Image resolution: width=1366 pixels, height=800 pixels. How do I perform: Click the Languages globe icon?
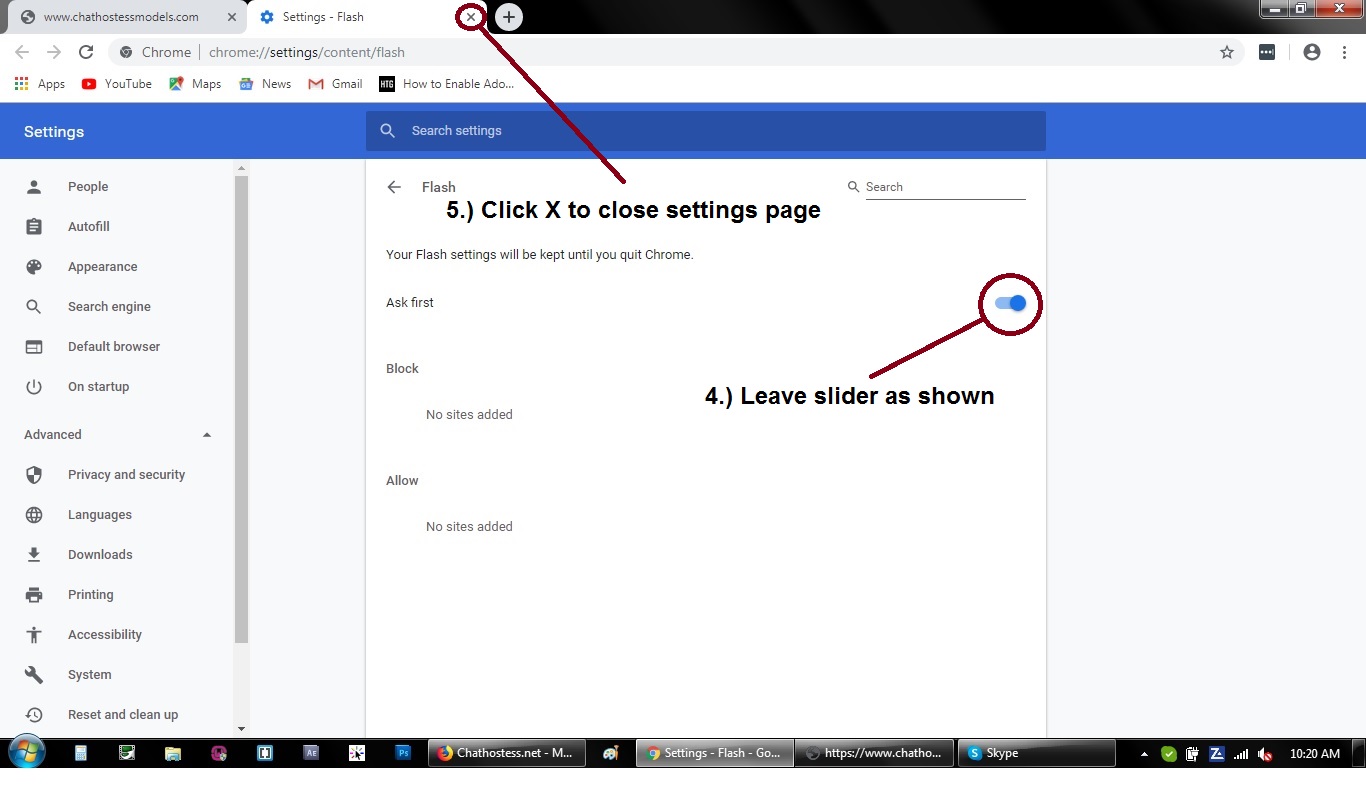coord(34,515)
